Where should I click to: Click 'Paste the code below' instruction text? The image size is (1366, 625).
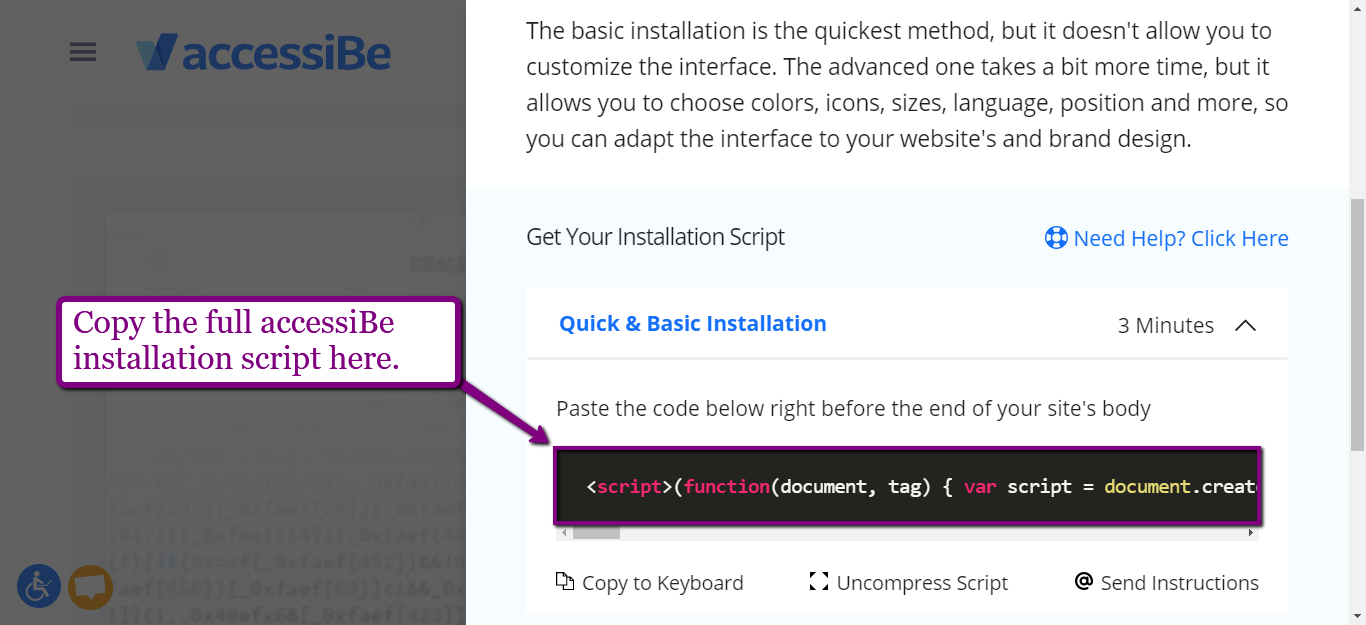coord(854,408)
